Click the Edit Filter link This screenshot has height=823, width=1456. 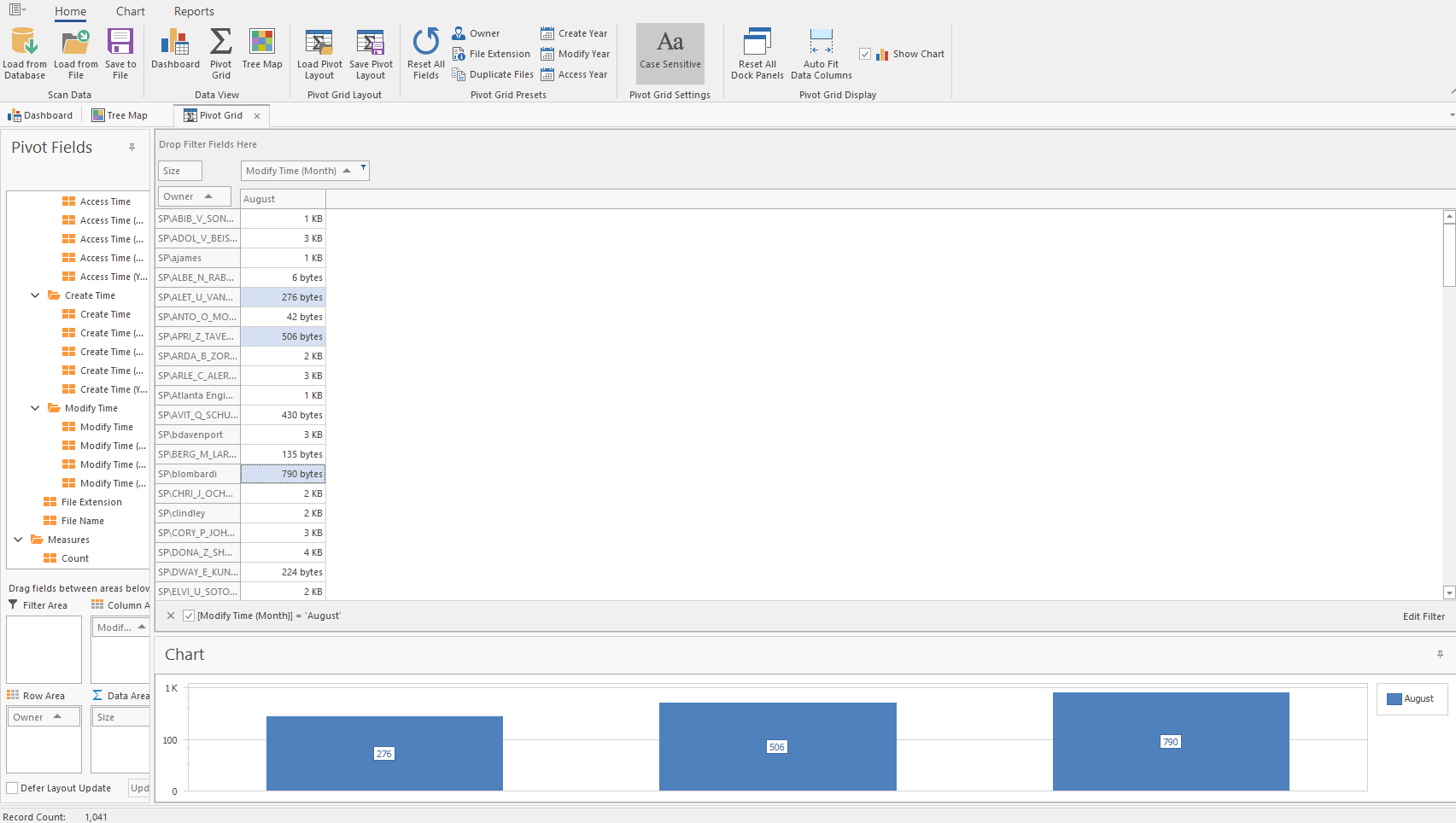pyautogui.click(x=1424, y=616)
